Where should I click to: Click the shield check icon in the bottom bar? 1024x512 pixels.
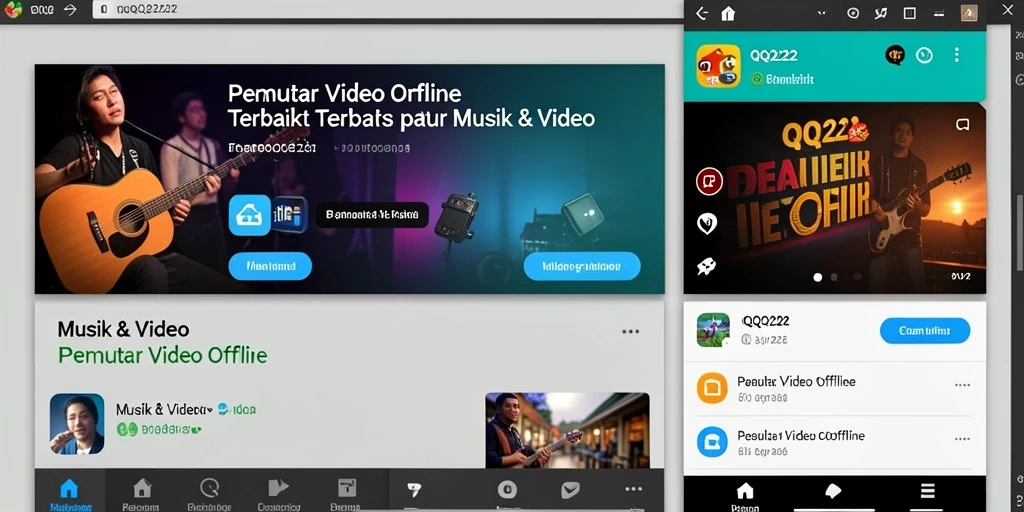click(x=570, y=490)
